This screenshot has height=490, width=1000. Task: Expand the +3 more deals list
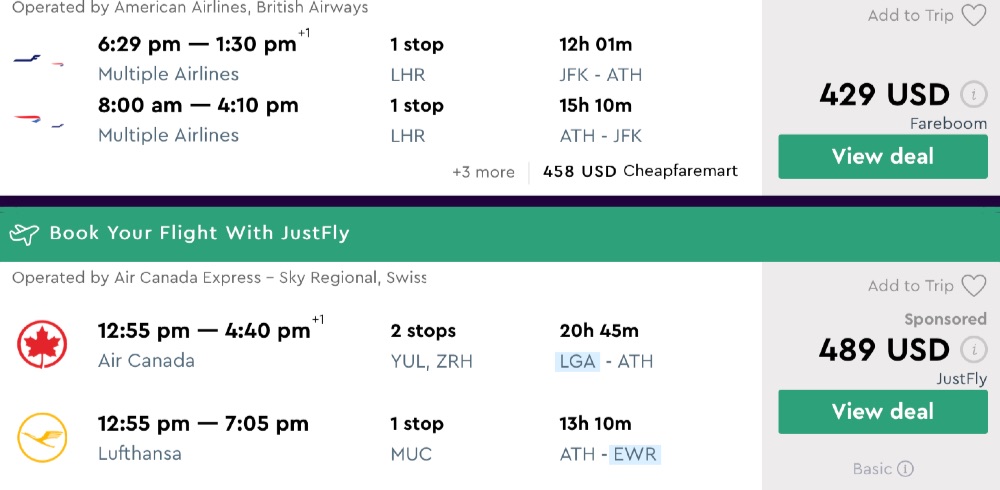coord(483,172)
